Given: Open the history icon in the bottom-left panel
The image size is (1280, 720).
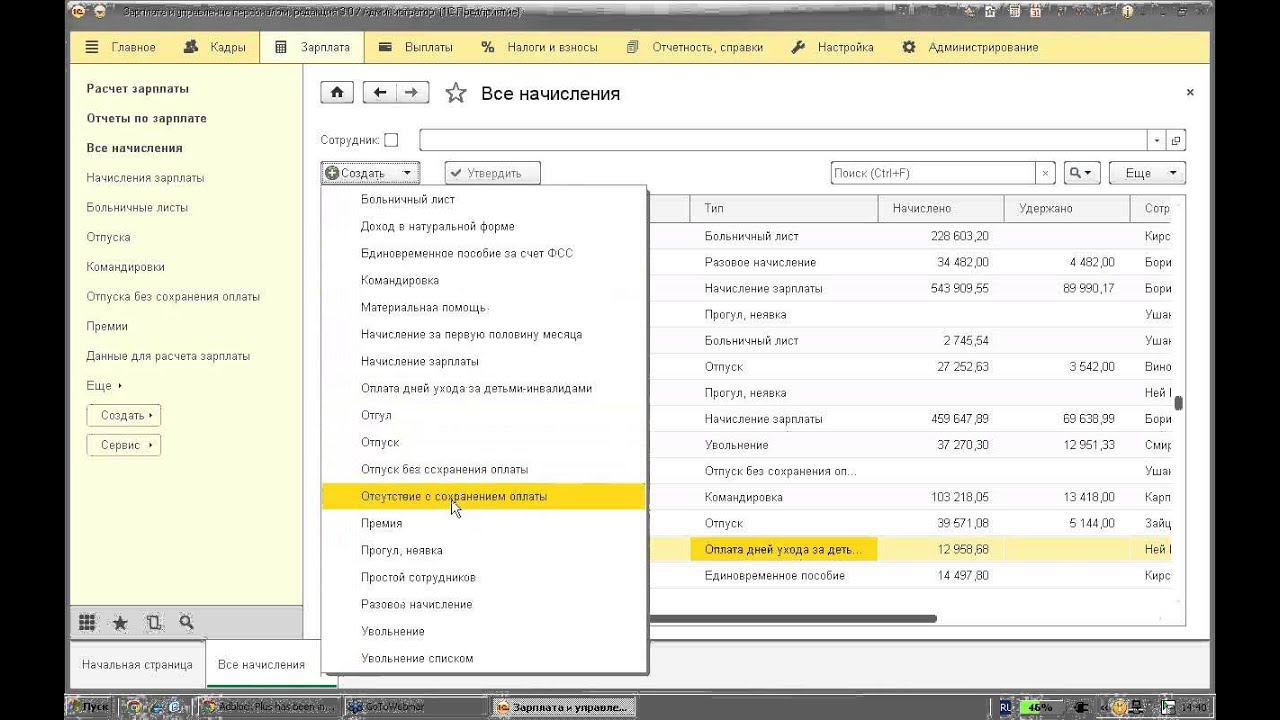Looking at the screenshot, I should [x=153, y=623].
